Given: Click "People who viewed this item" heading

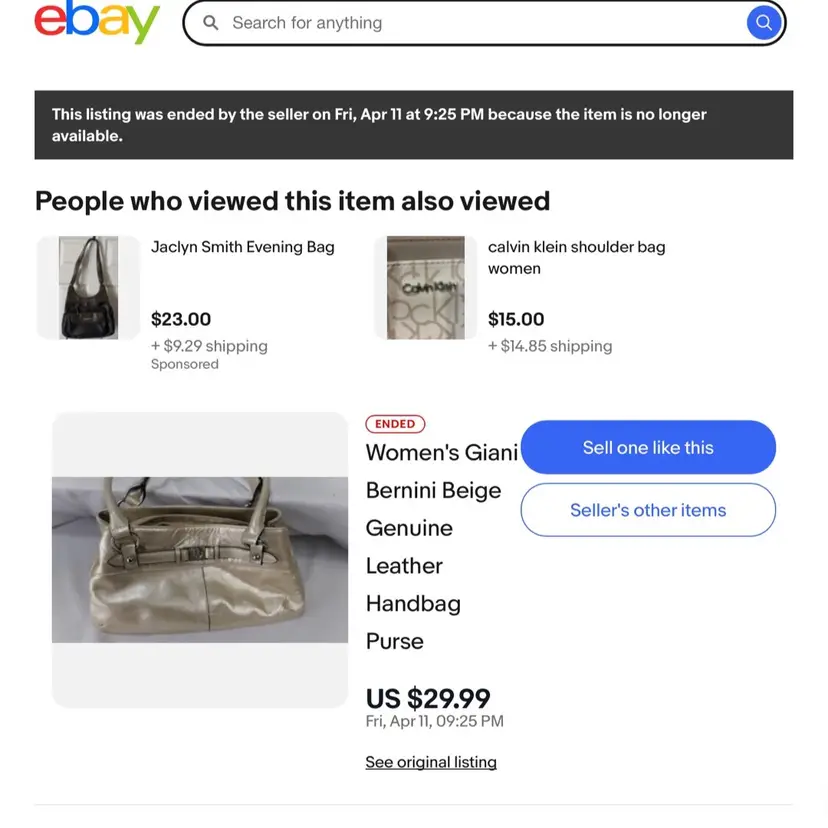Looking at the screenshot, I should [x=293, y=201].
